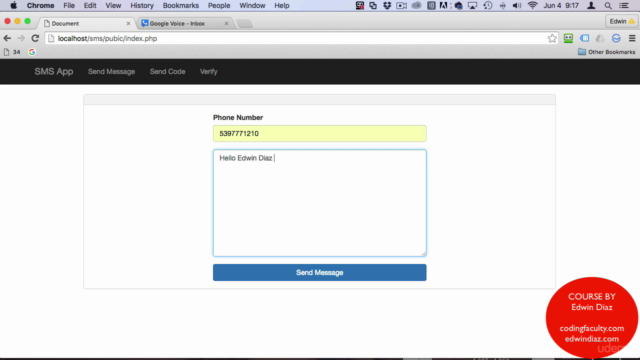This screenshot has height=360, width=640.
Task: Reload the current page
Action: pos(35,38)
